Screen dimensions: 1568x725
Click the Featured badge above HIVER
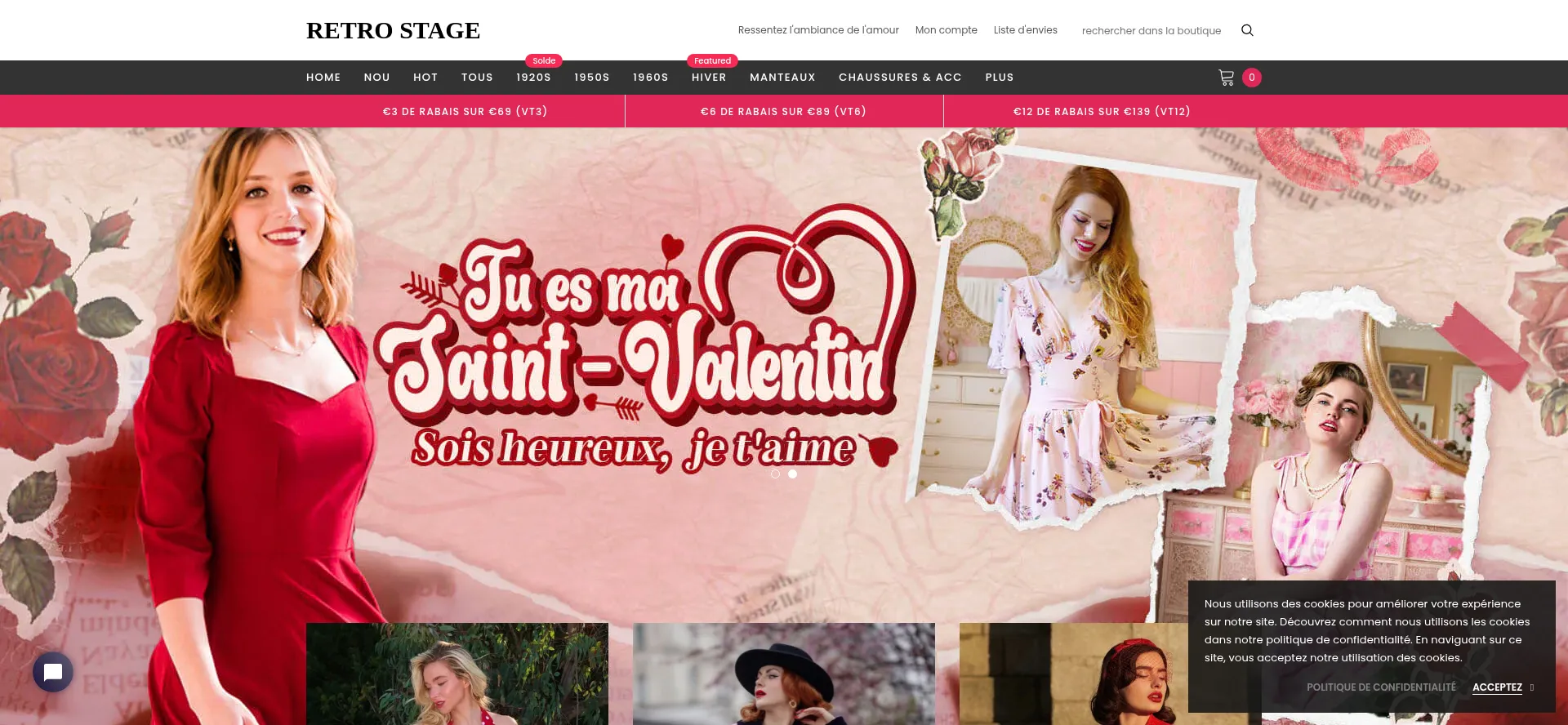click(713, 60)
